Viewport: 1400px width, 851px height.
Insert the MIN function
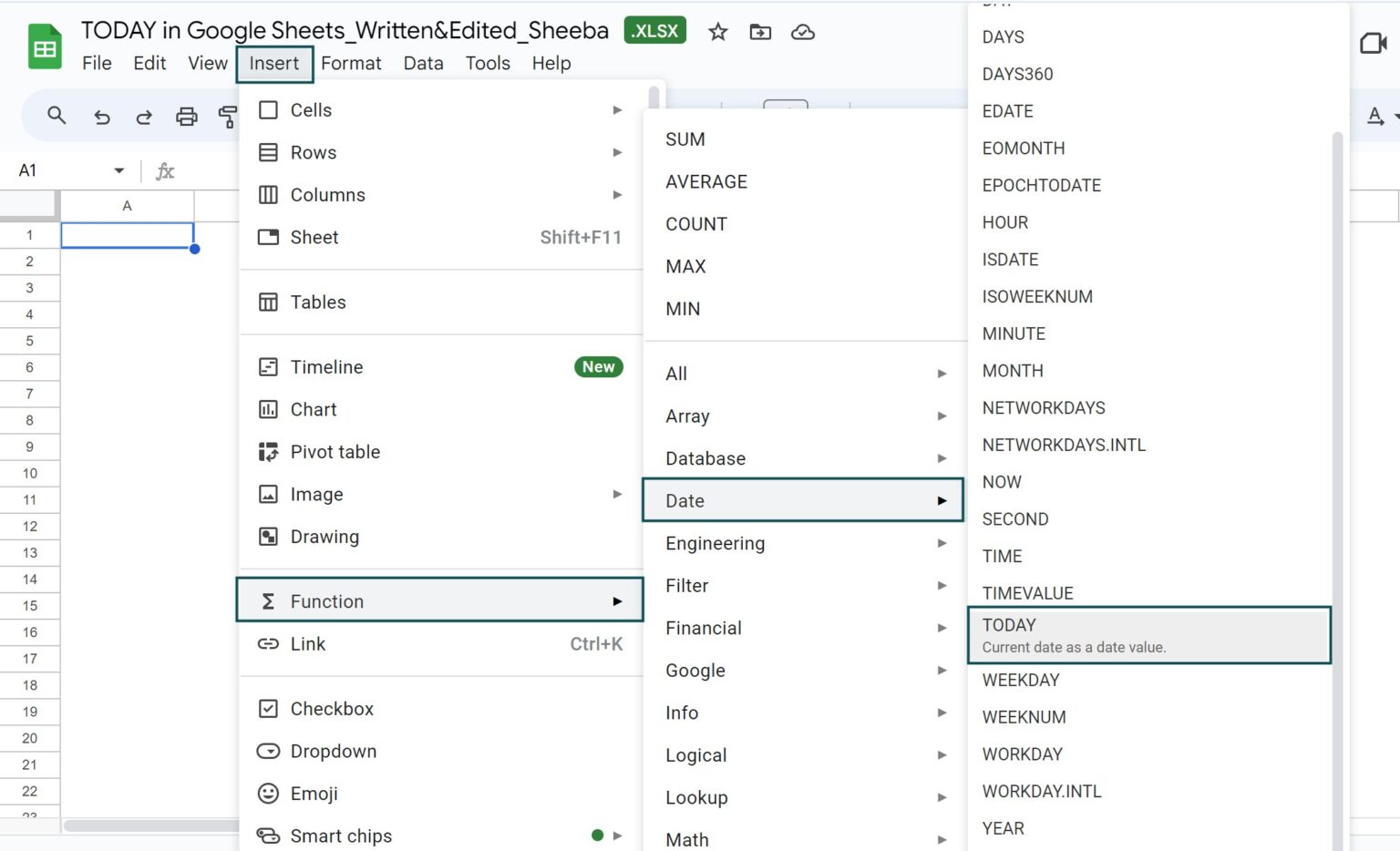(x=805, y=309)
